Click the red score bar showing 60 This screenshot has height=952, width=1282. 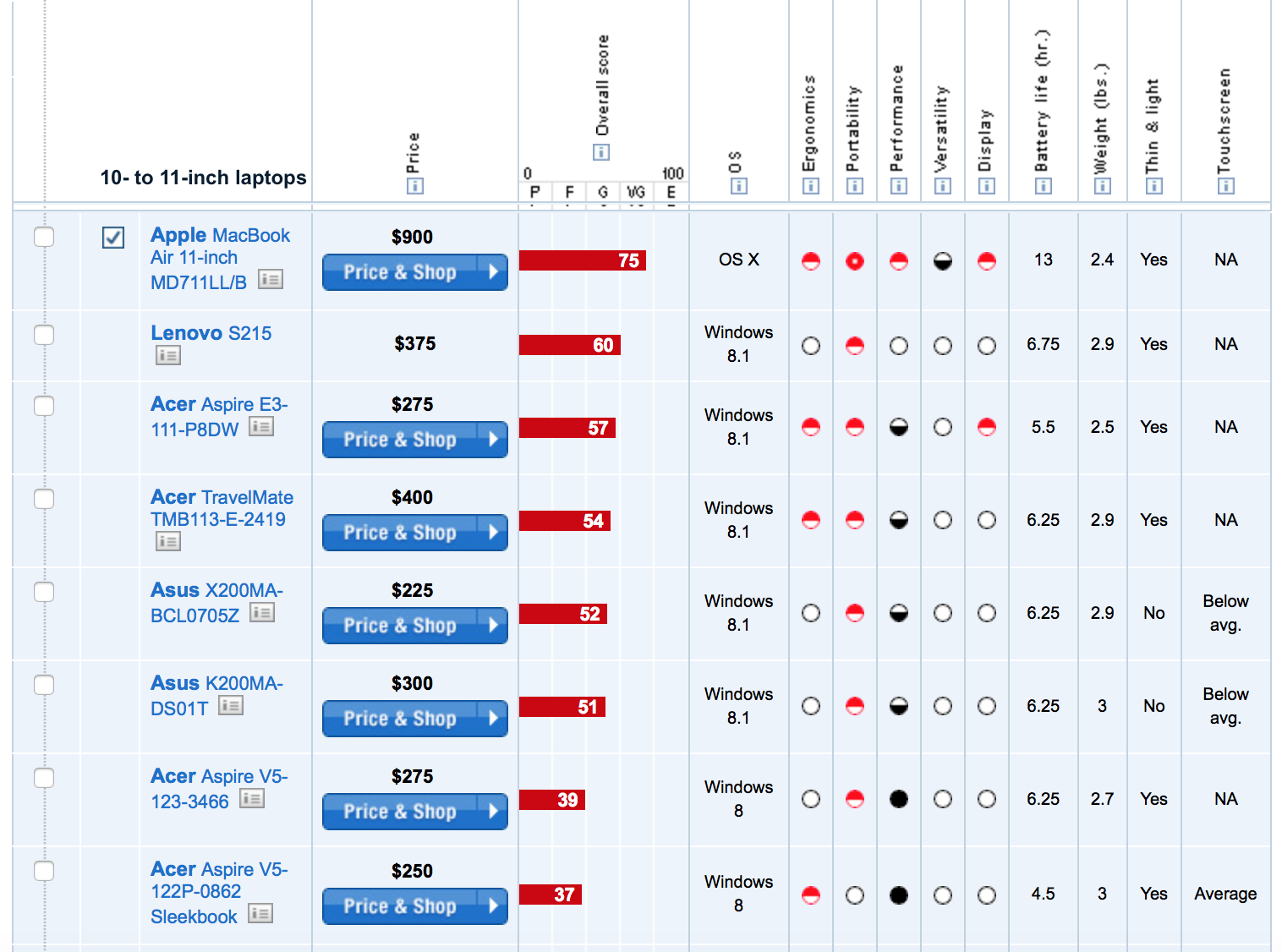click(x=570, y=345)
